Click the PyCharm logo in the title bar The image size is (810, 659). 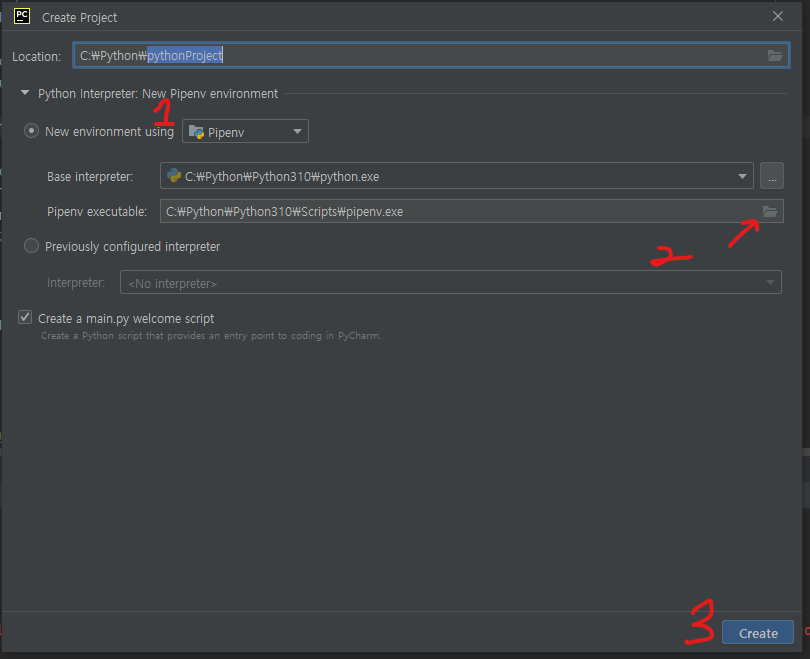pos(22,17)
